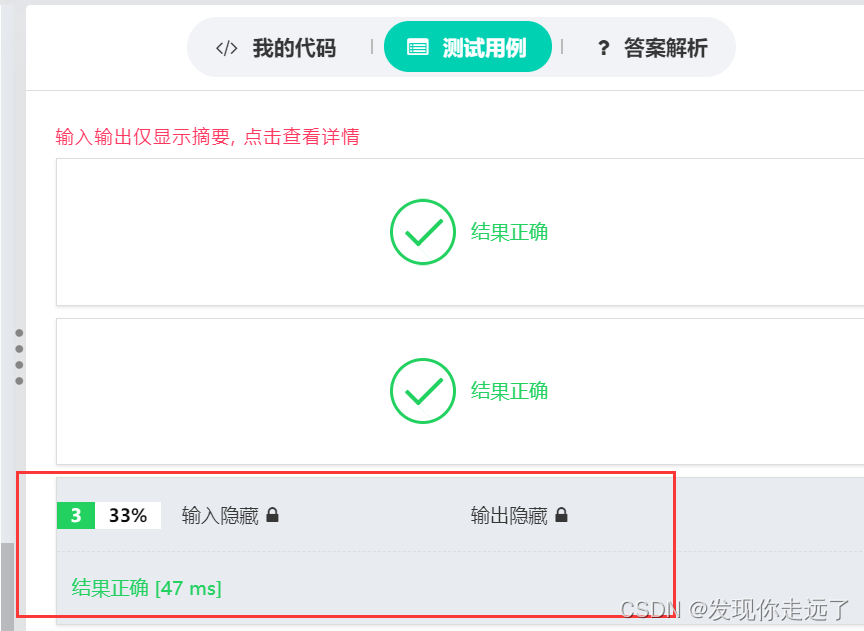This screenshot has height=631, width=864.
Task: Toggle details of the first passed test case
Action: point(460,232)
